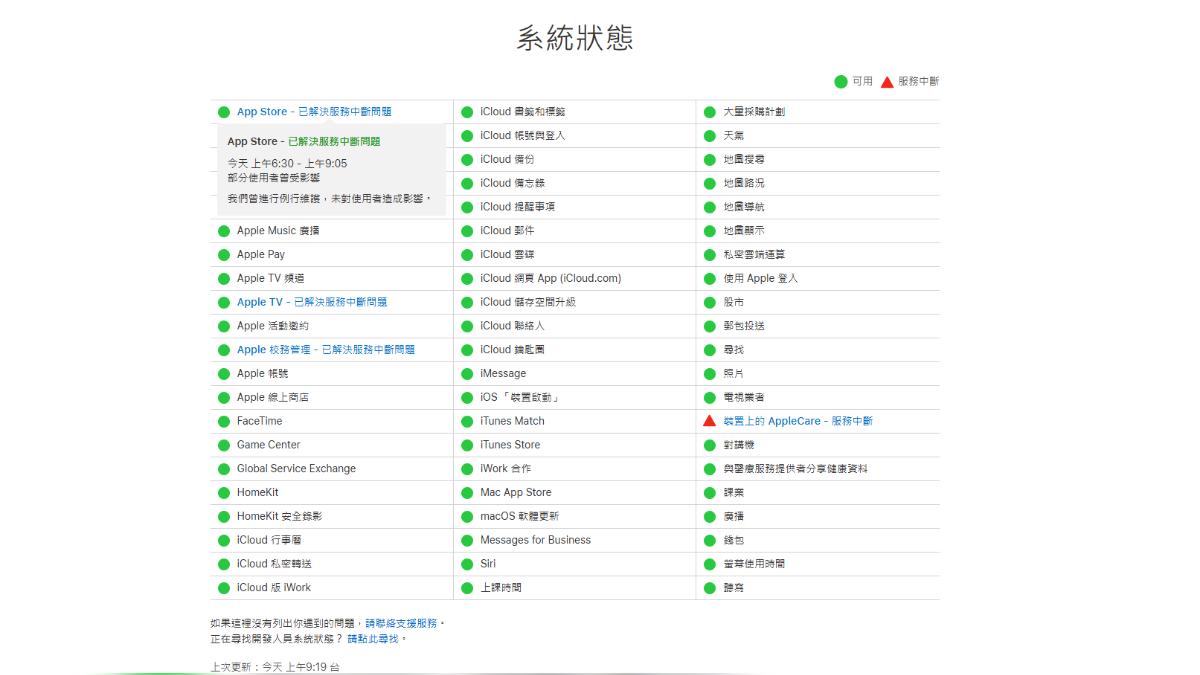Click the iCloud 網頁 App (iCloud.com) entry
1200x675 pixels.
coord(550,279)
